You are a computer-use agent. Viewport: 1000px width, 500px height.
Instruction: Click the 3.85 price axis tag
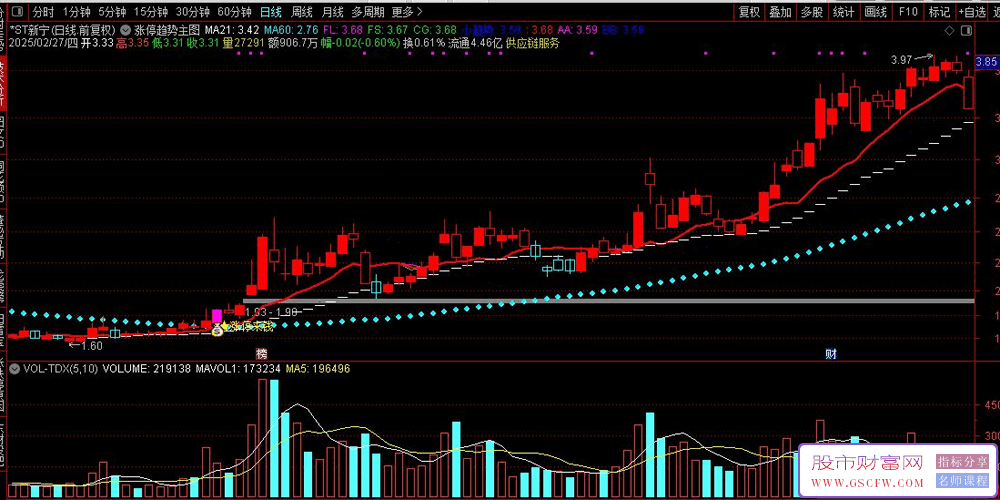point(986,62)
